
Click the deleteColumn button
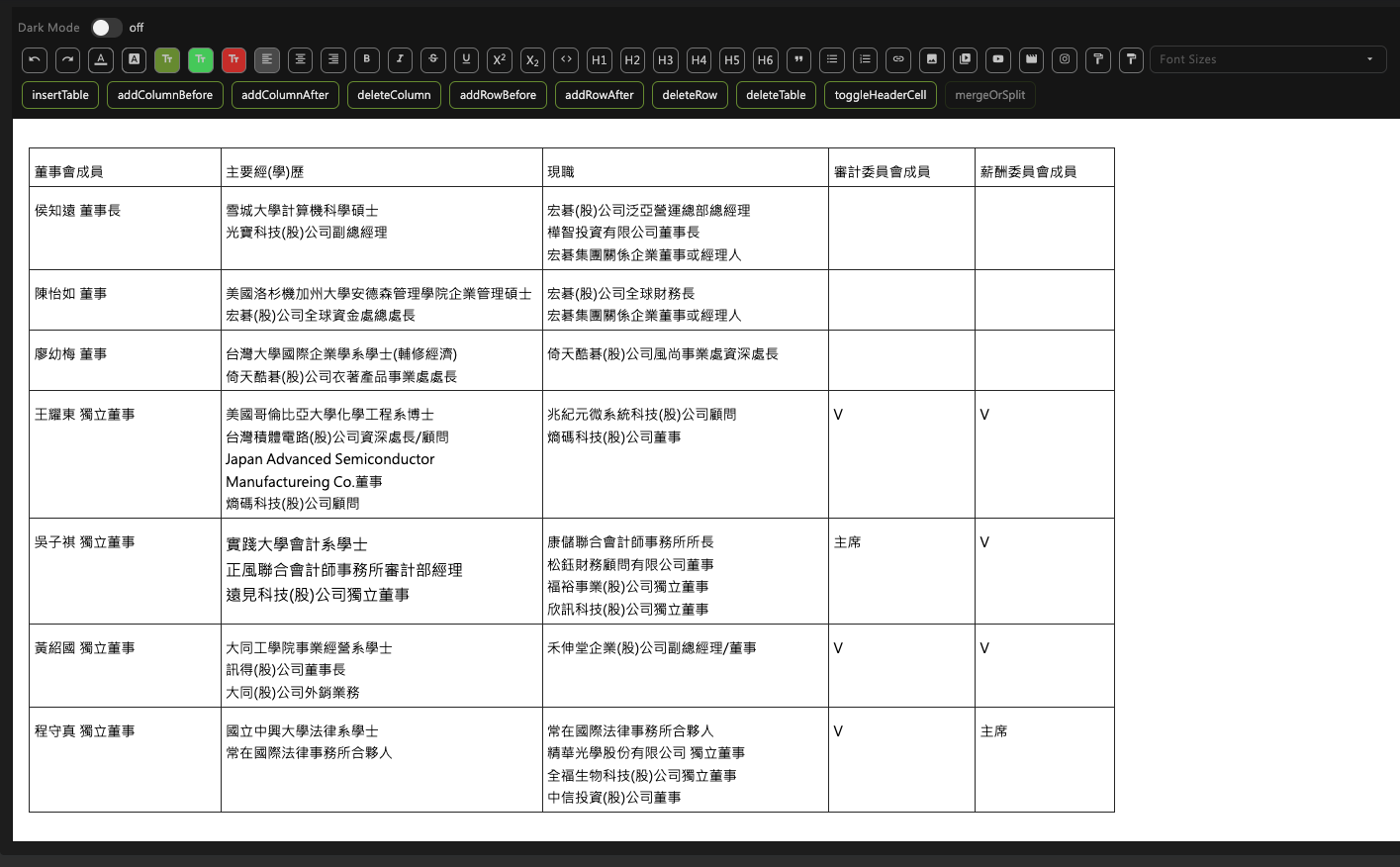394,95
